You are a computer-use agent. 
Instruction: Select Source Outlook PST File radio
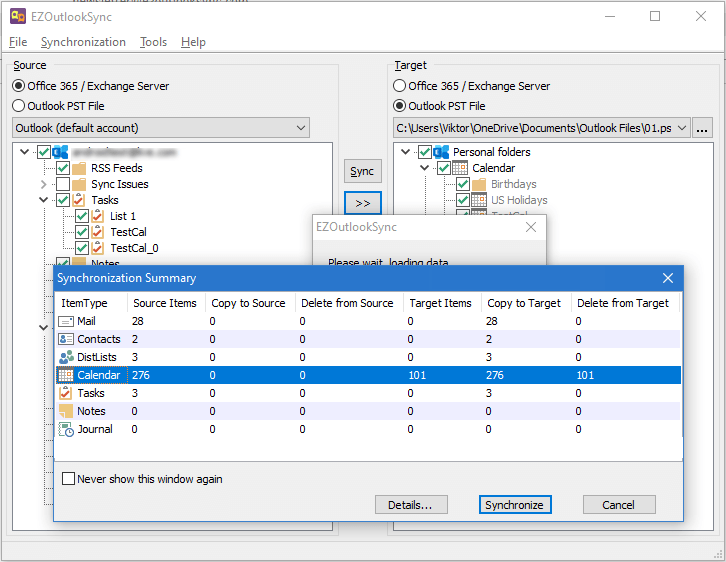click(19, 106)
